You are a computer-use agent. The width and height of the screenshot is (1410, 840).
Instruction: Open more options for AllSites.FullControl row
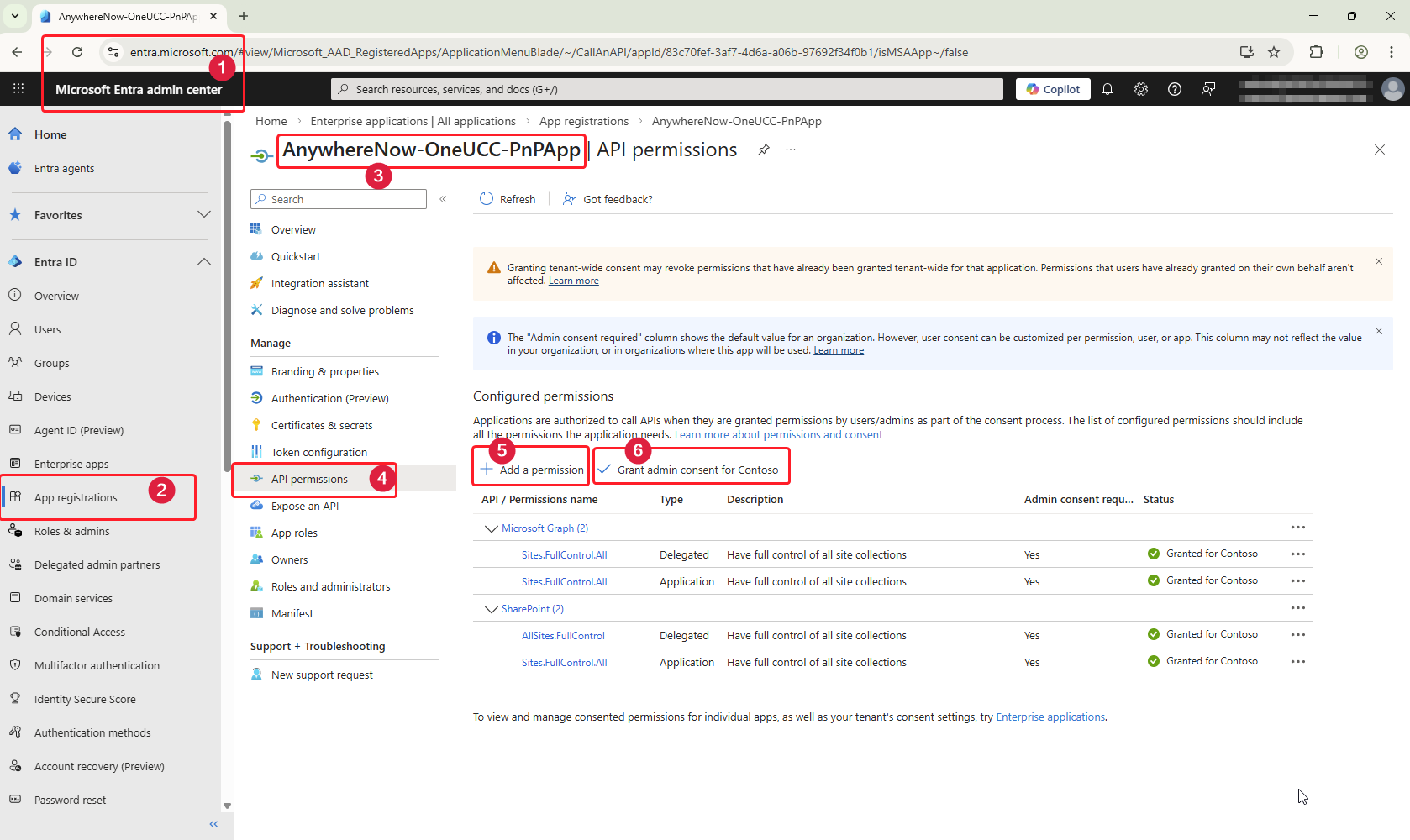[x=1298, y=635]
